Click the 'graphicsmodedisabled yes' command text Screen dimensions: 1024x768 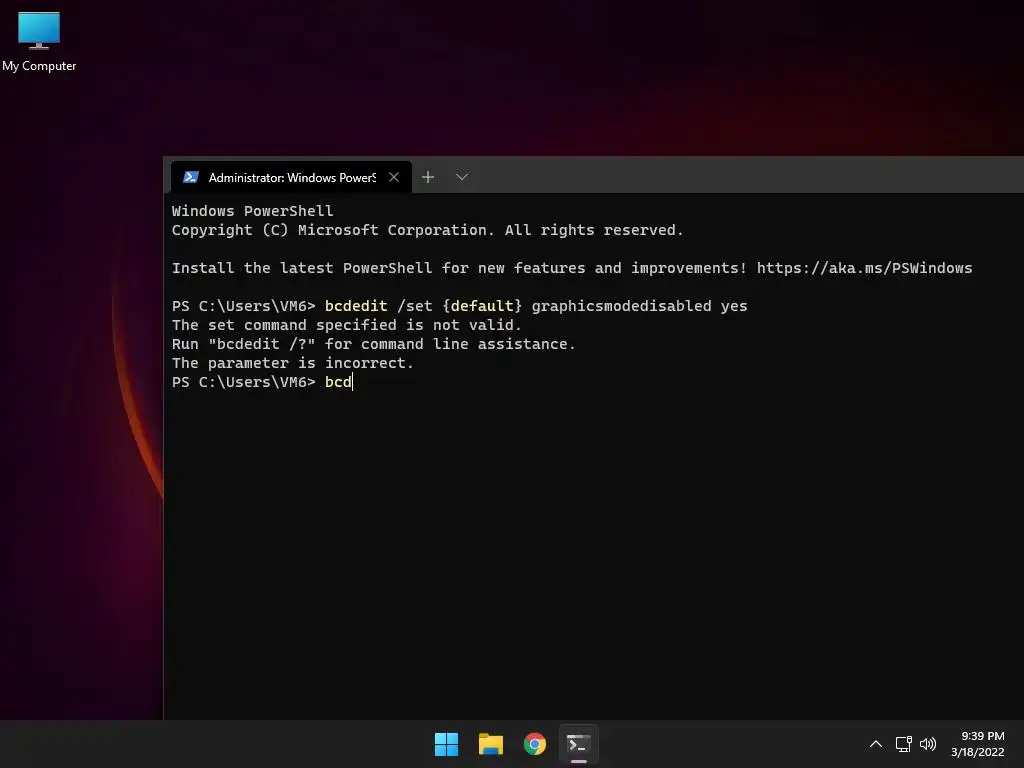639,306
